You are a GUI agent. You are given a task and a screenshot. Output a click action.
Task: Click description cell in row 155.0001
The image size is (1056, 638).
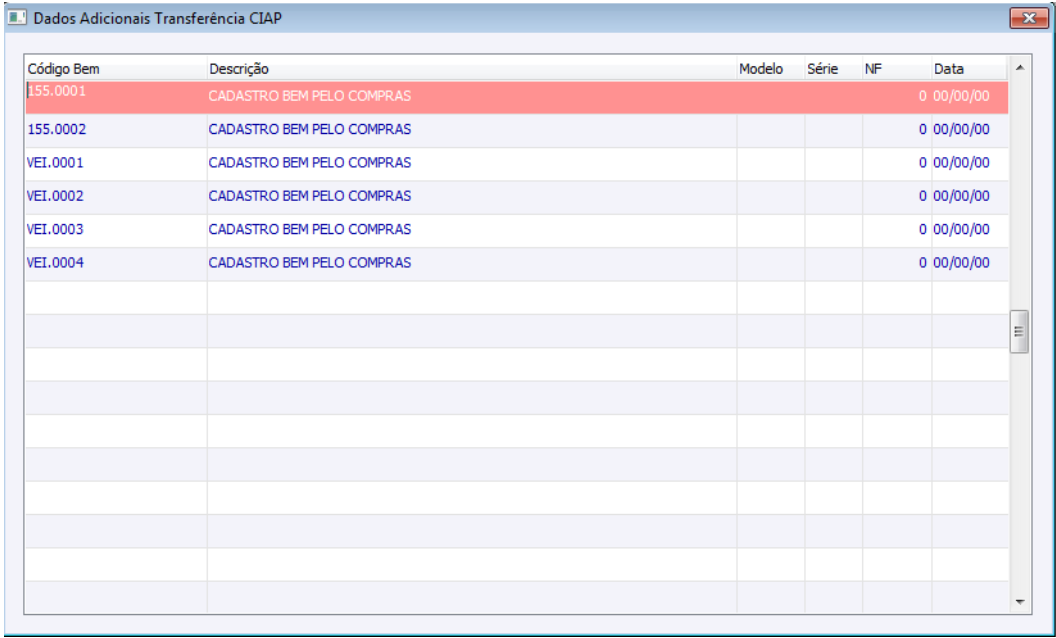[x=472, y=96]
